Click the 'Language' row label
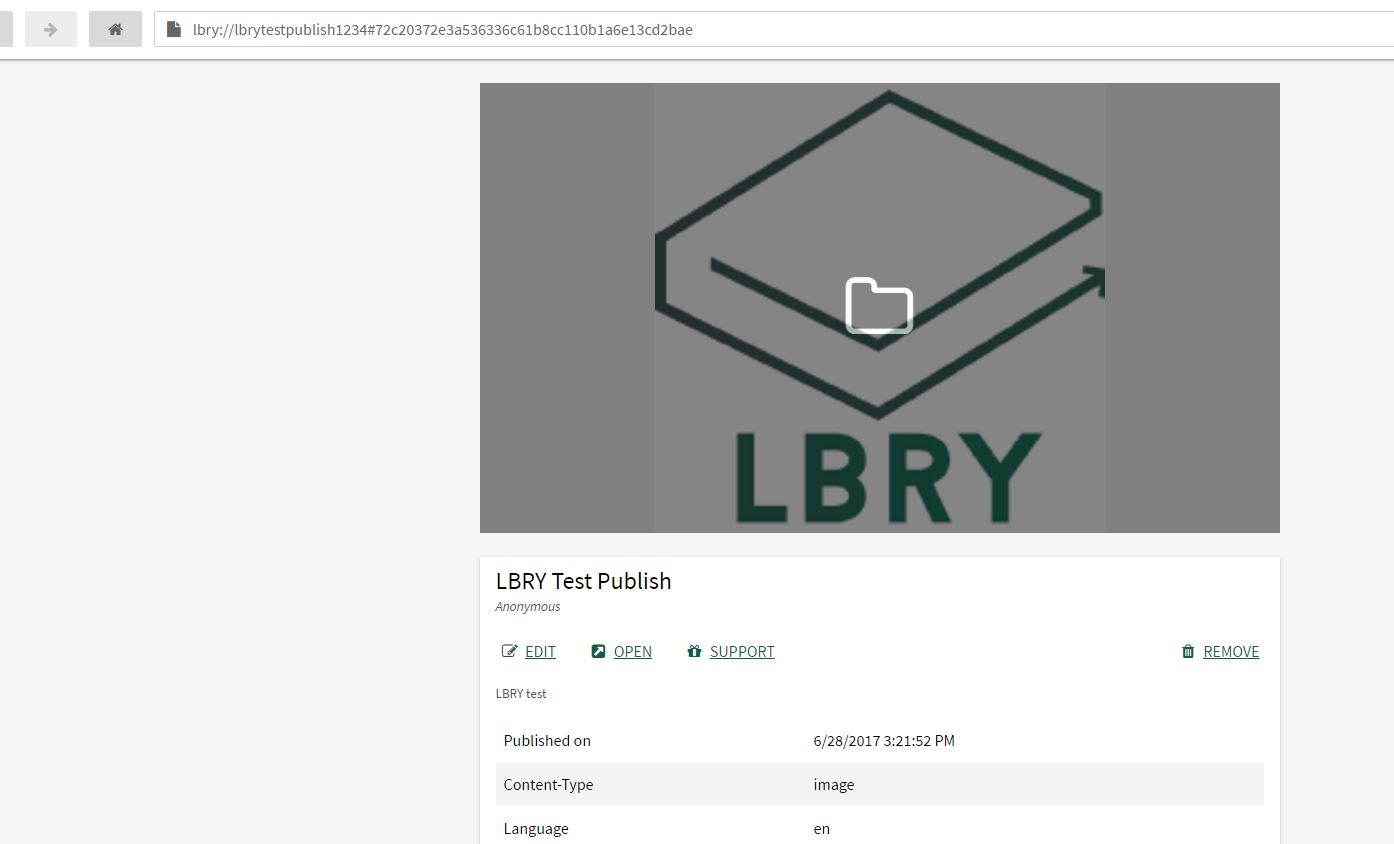The image size is (1394, 844). coord(536,829)
